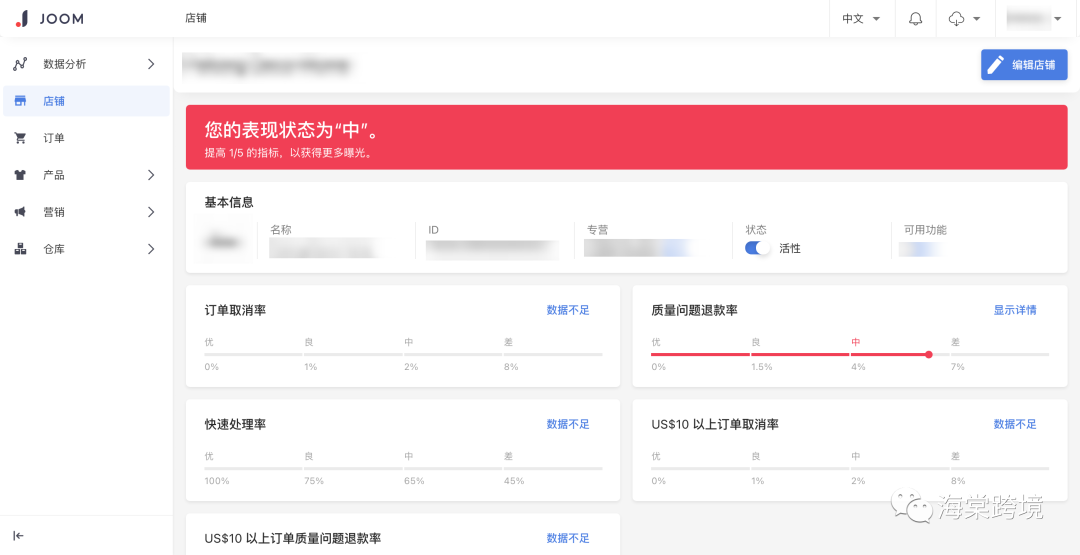Click the 编辑店铺 button
The height and width of the screenshot is (555, 1080).
point(1024,65)
